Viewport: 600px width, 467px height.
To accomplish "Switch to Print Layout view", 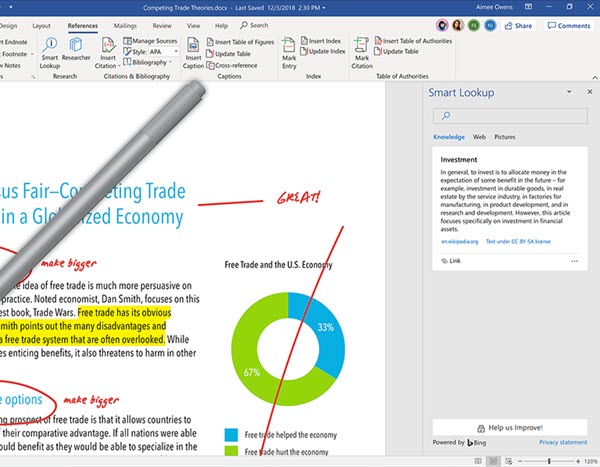I will point(493,461).
